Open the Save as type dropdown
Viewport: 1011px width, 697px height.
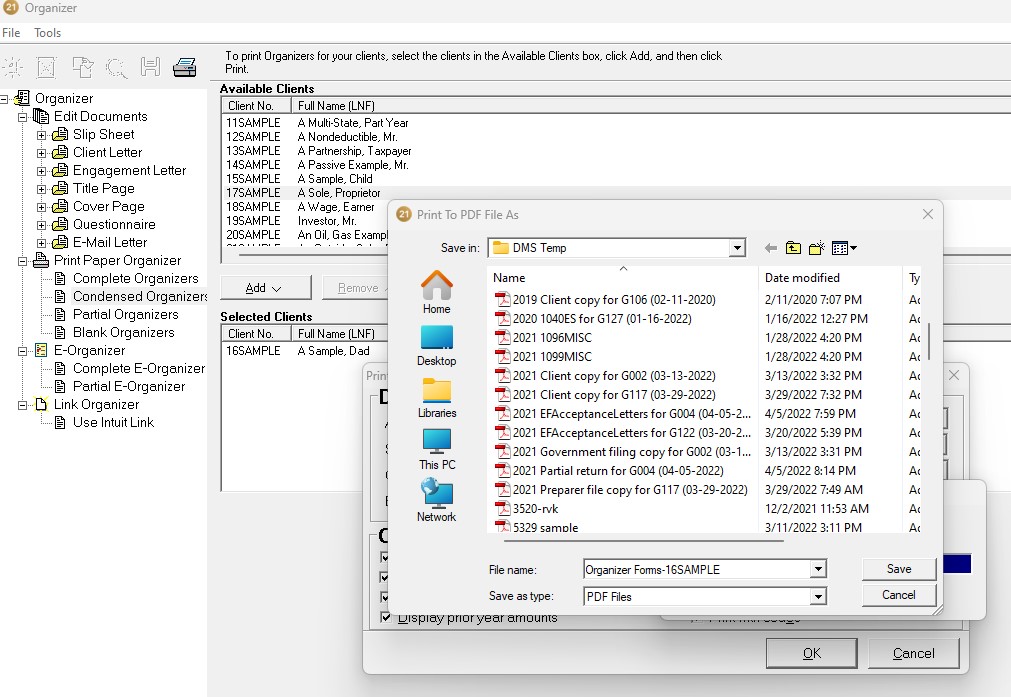point(819,595)
